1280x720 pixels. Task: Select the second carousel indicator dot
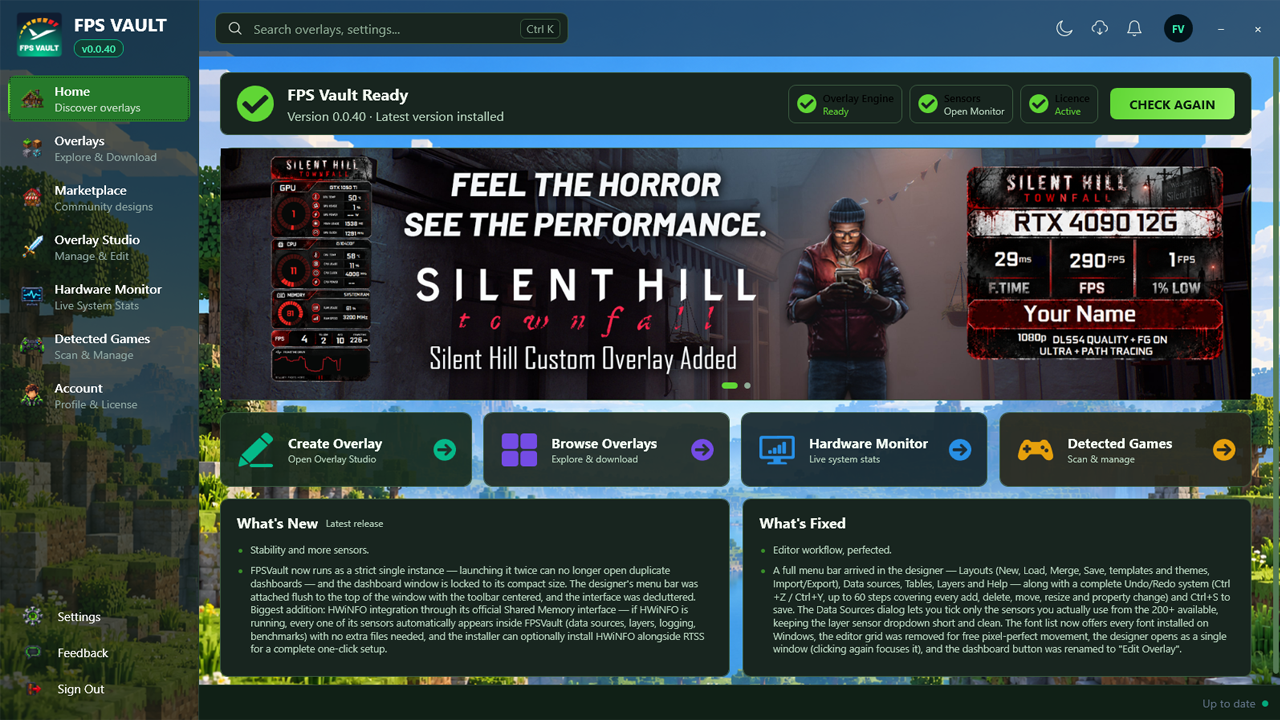point(747,385)
